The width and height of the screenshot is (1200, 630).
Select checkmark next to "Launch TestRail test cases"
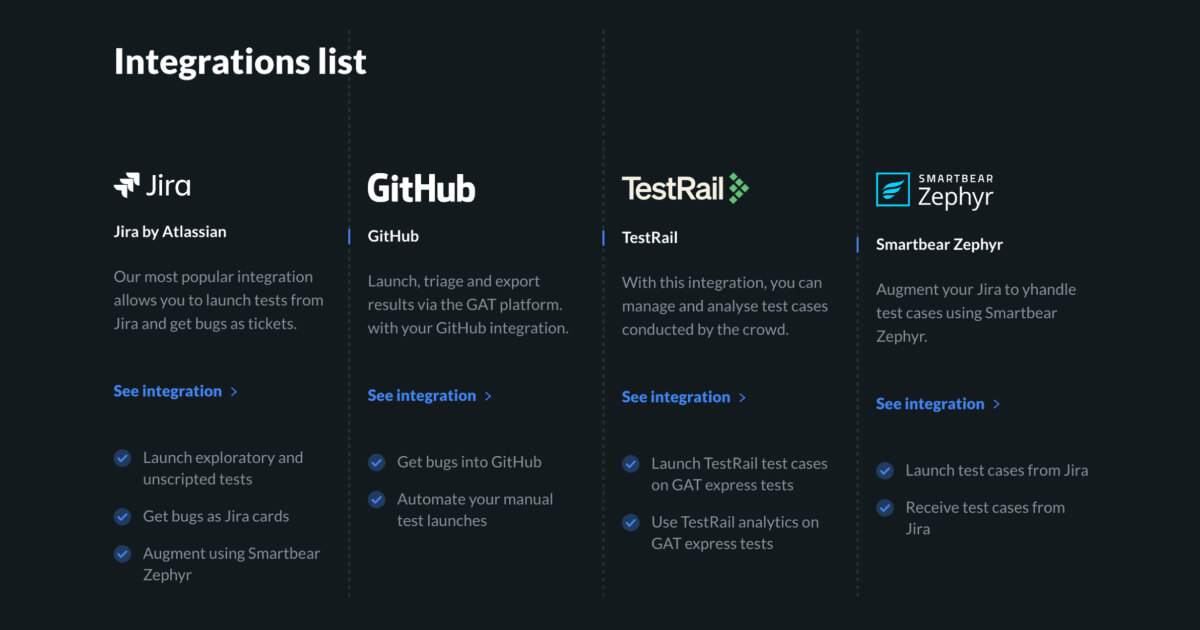[631, 464]
